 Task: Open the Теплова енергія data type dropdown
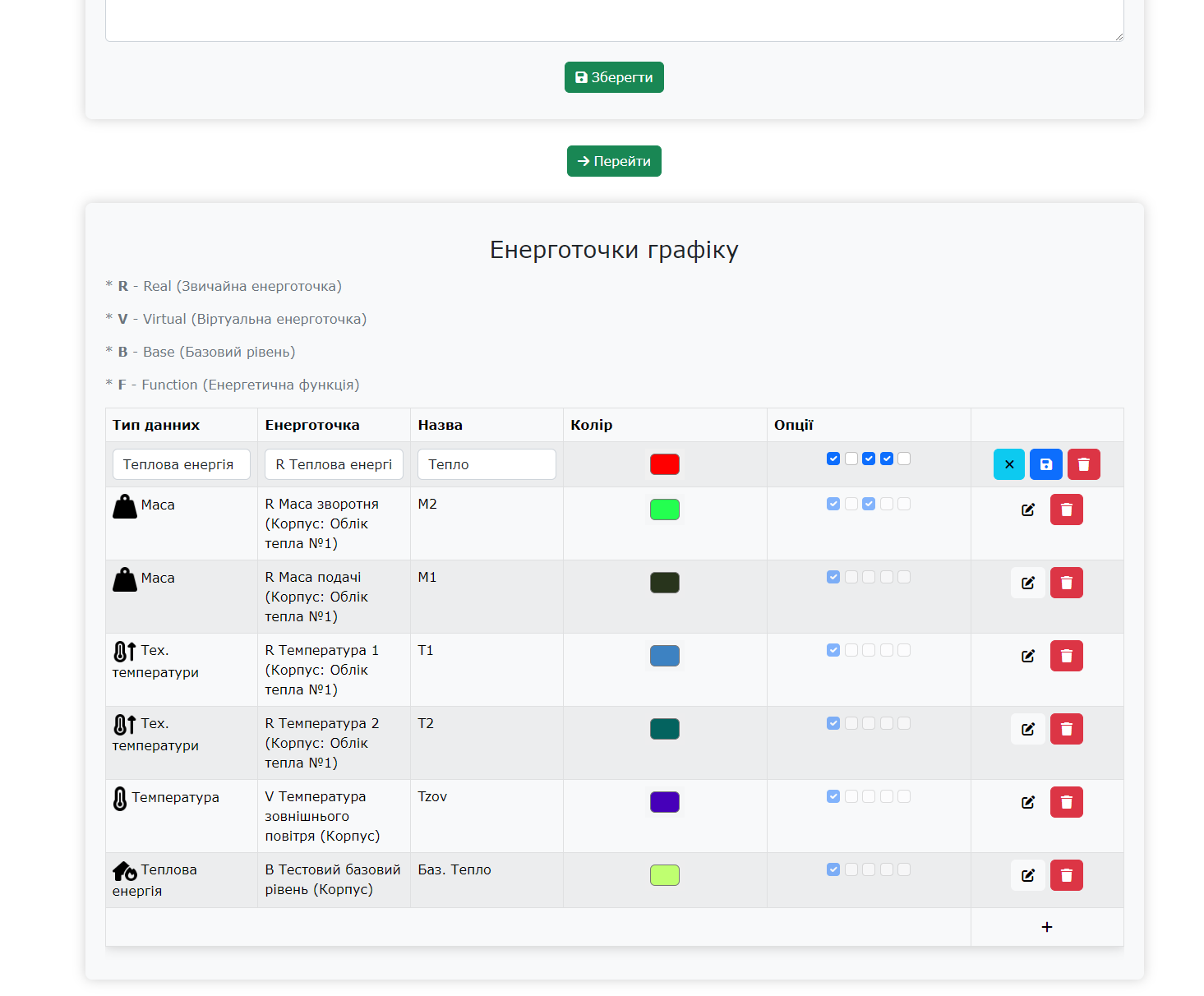point(181,464)
